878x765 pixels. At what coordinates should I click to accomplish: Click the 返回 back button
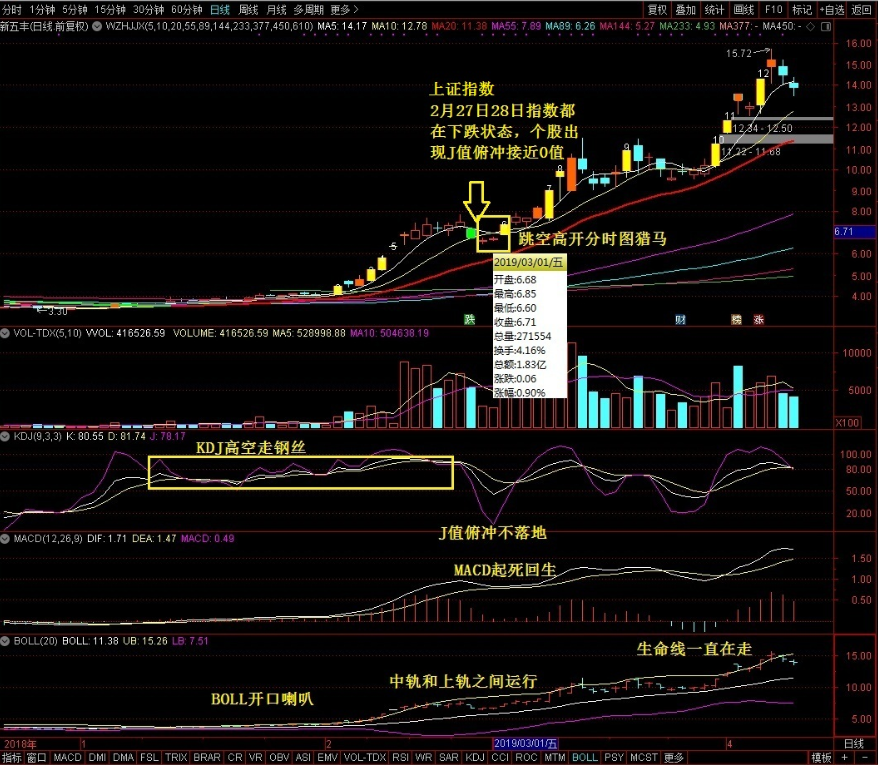tap(861, 10)
